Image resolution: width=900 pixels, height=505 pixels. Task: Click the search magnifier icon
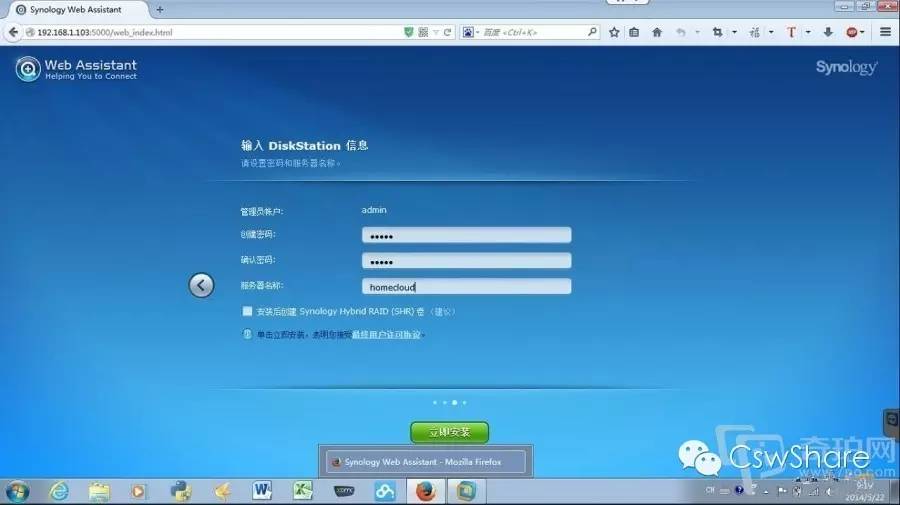(592, 32)
